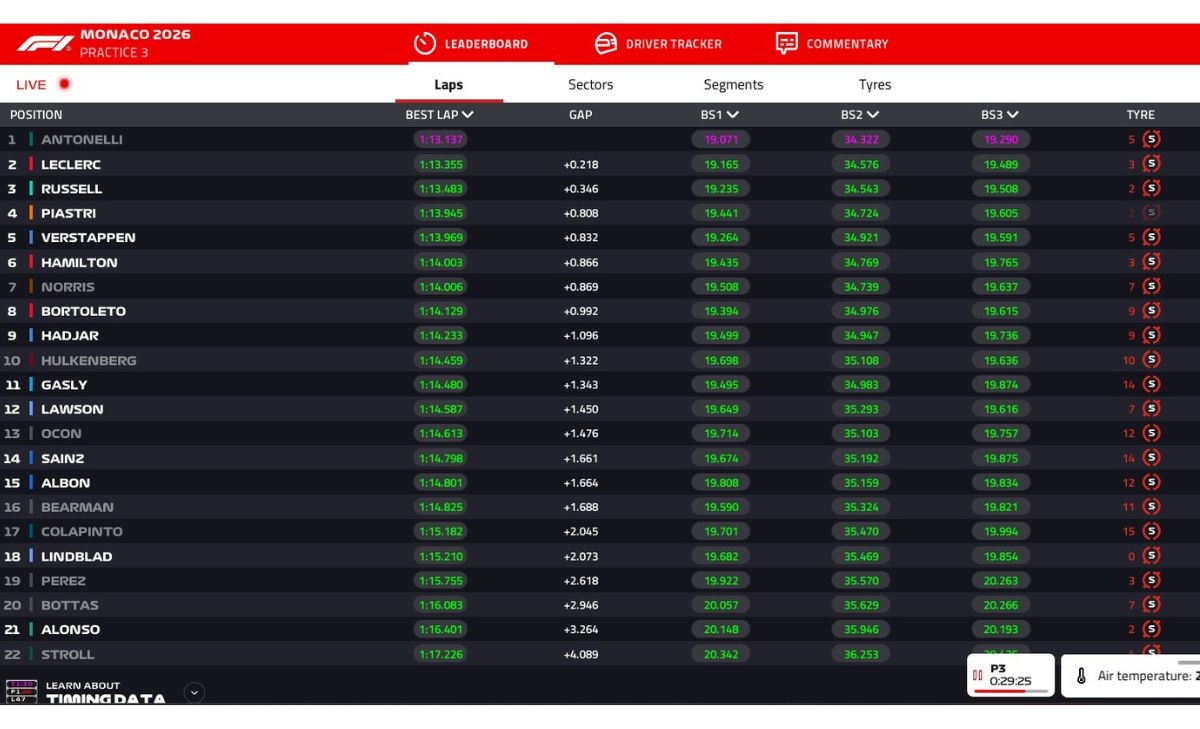Click Bortoleto's soft tyre icon
Viewport: 1200px width, 729px height.
pyautogui.click(x=1151, y=311)
